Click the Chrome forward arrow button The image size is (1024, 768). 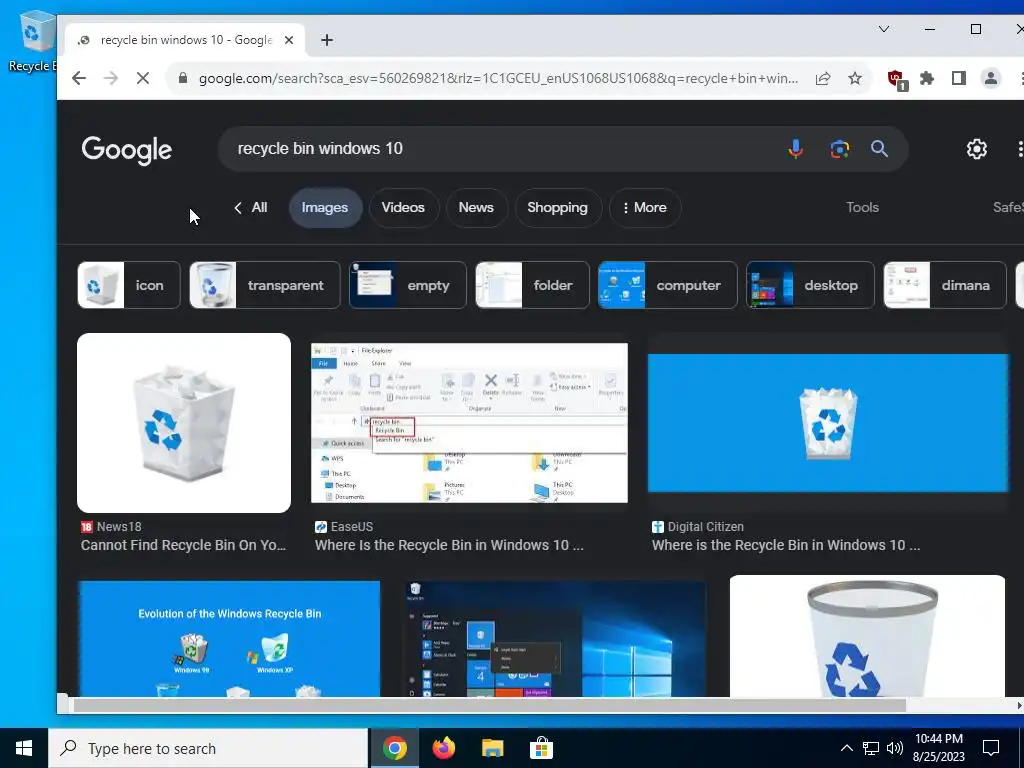111,78
